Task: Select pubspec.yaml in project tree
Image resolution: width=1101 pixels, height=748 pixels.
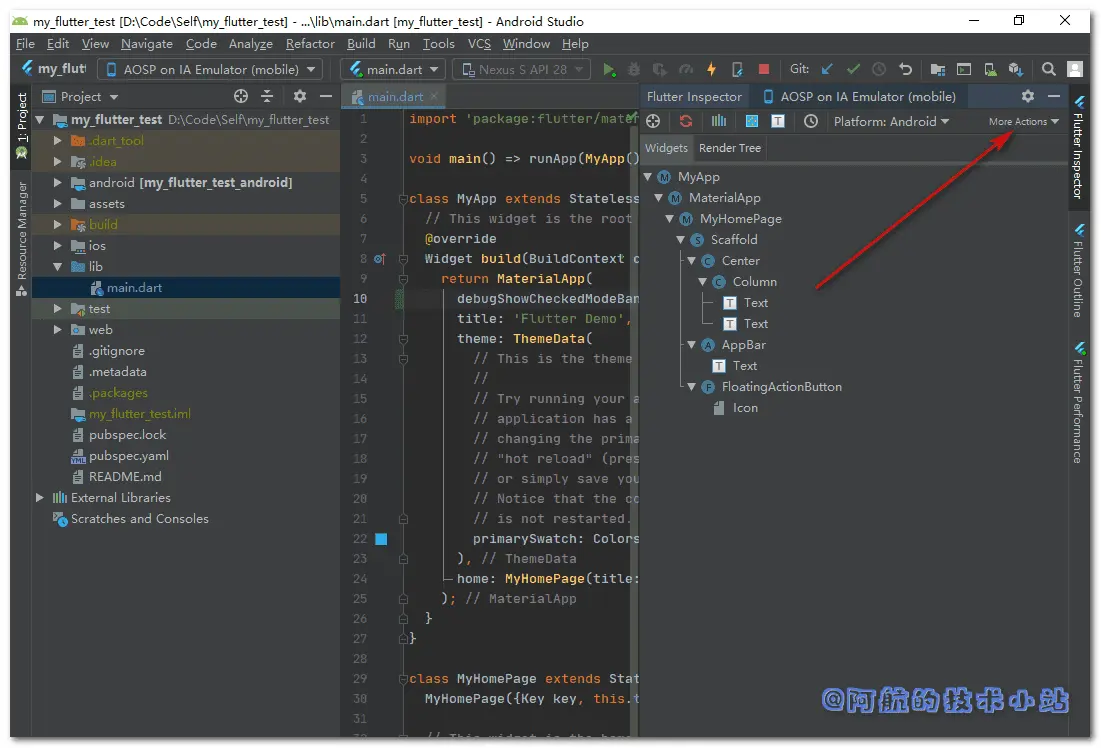Action: coord(128,456)
